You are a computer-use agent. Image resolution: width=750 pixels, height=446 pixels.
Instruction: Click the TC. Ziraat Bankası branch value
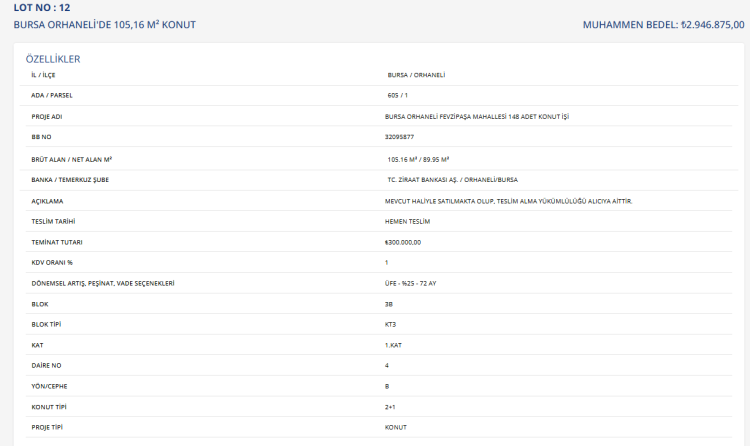(452, 180)
